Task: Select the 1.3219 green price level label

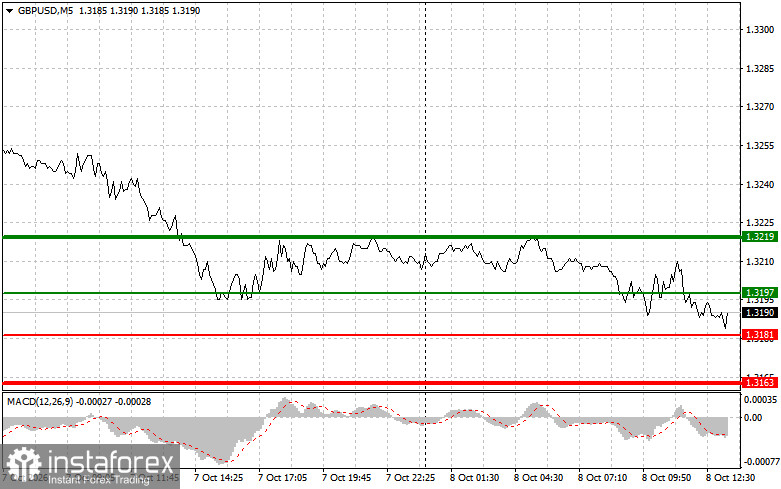Action: pos(760,237)
